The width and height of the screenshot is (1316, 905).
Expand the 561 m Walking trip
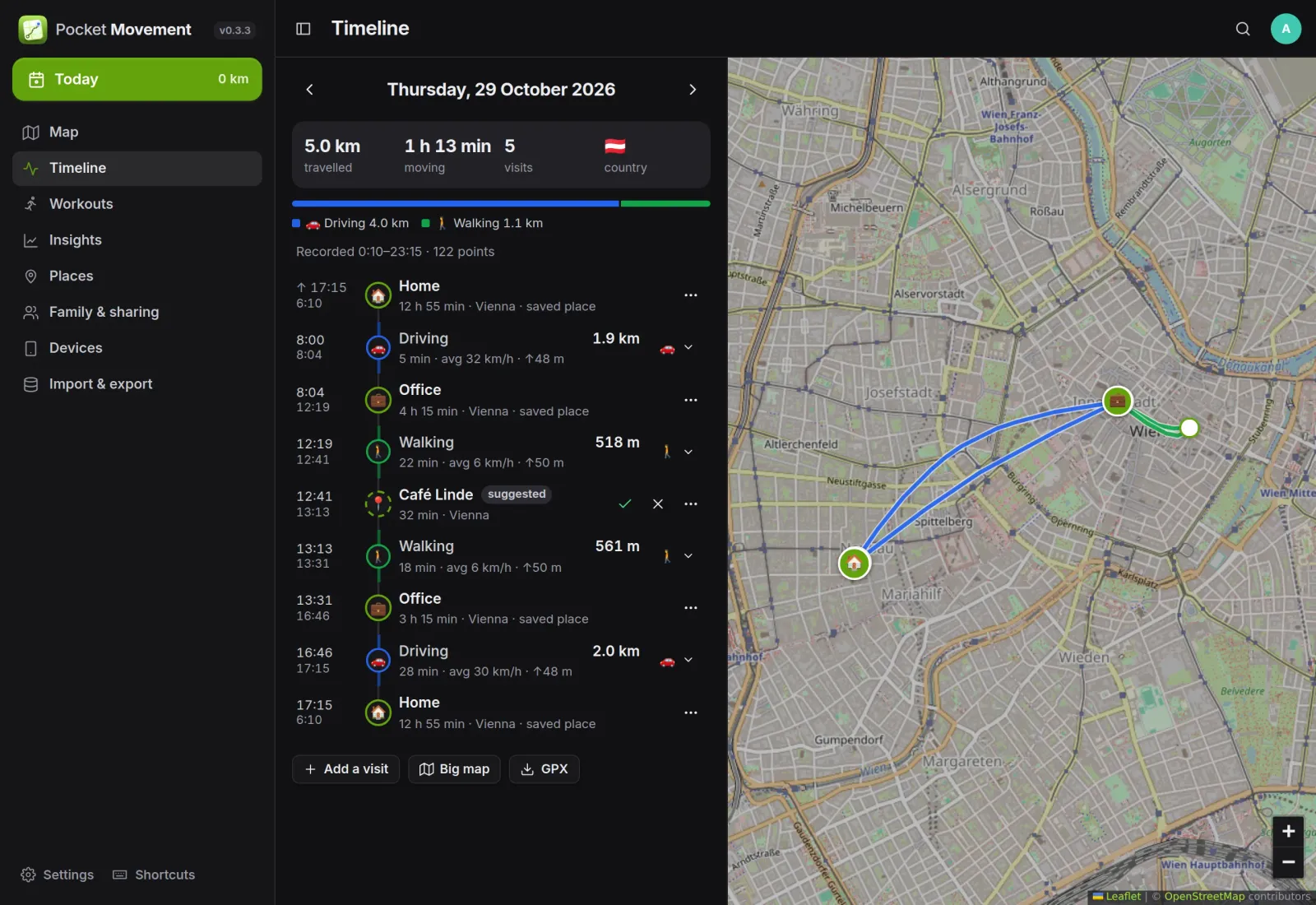(x=688, y=556)
